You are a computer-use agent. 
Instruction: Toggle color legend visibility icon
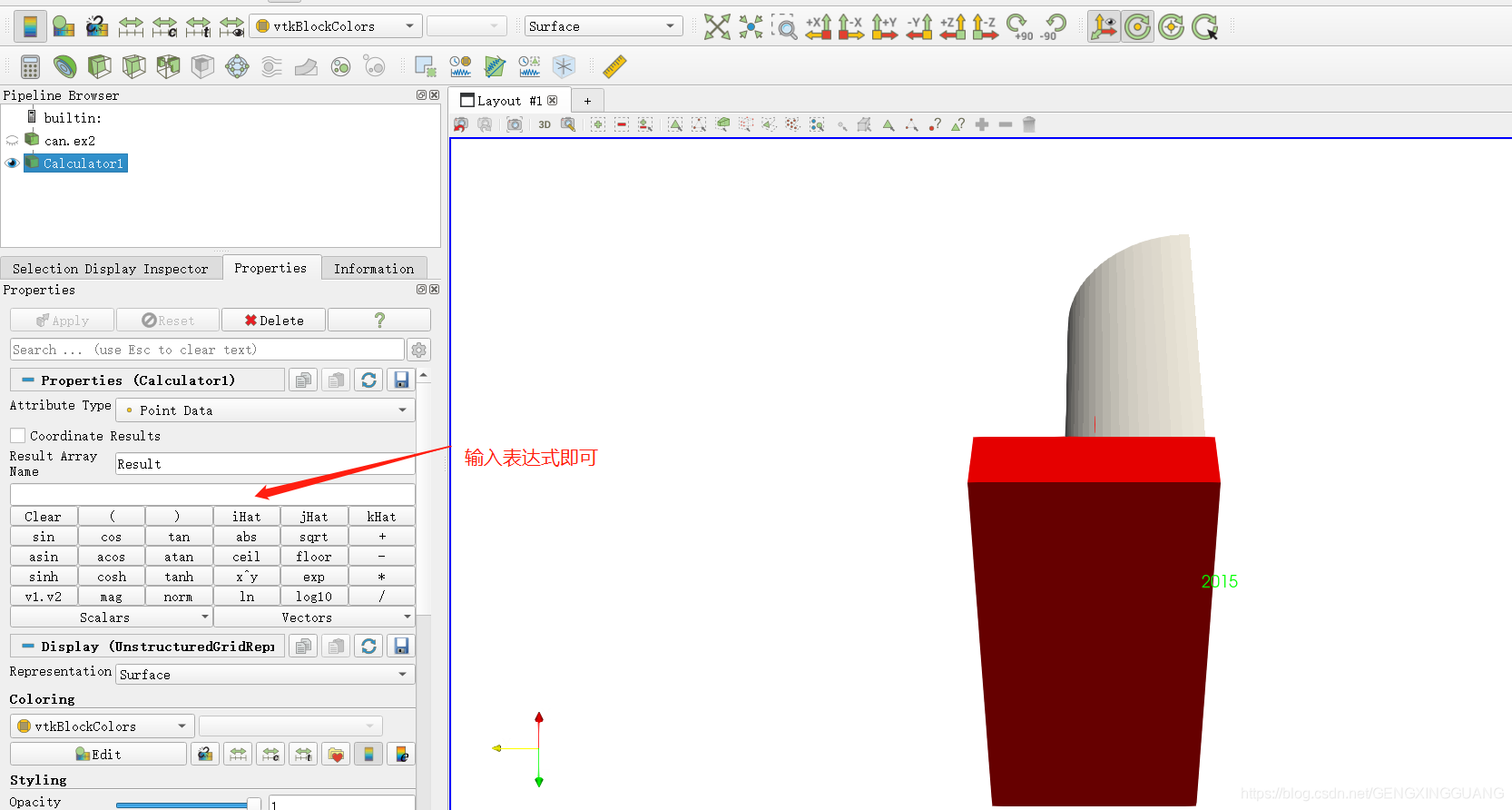(30, 26)
